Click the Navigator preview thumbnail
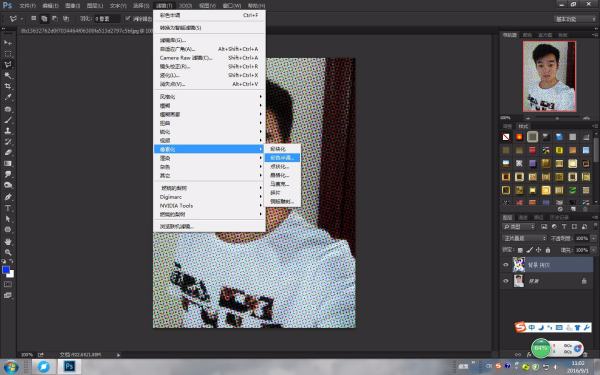The image size is (600, 375). tap(549, 76)
